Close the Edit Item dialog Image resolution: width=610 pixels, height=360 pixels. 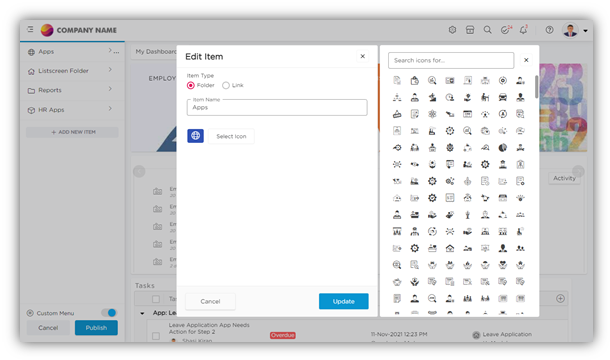click(x=362, y=56)
